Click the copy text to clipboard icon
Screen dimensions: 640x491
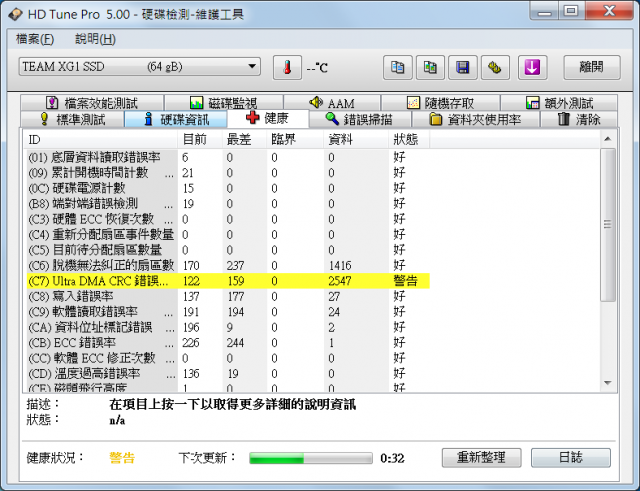(x=398, y=67)
